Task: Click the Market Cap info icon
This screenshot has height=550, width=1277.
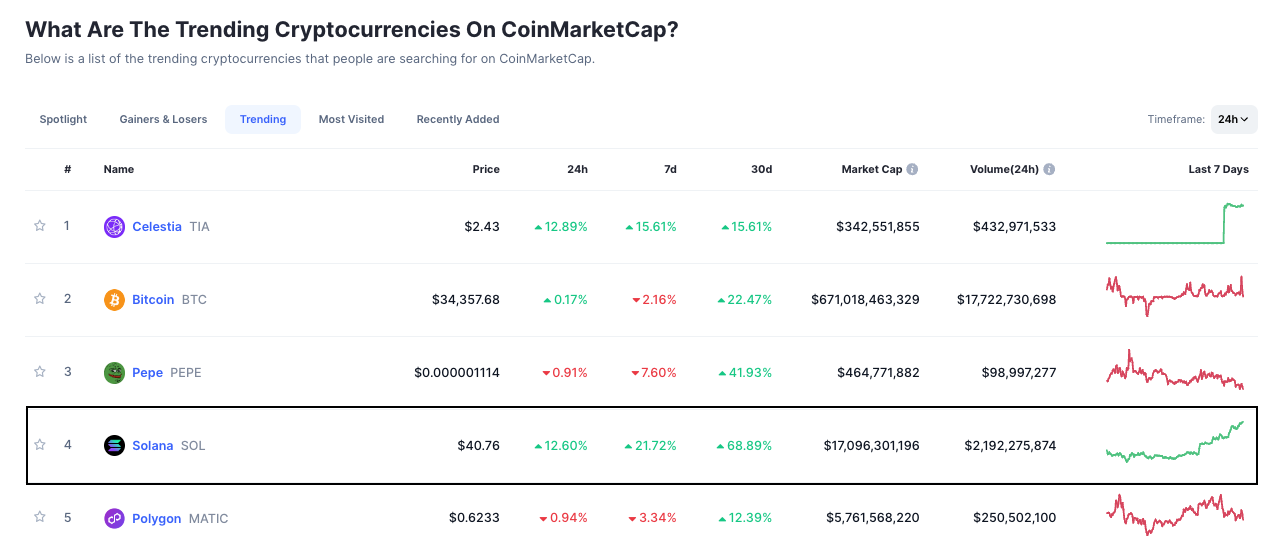Action: pos(913,170)
